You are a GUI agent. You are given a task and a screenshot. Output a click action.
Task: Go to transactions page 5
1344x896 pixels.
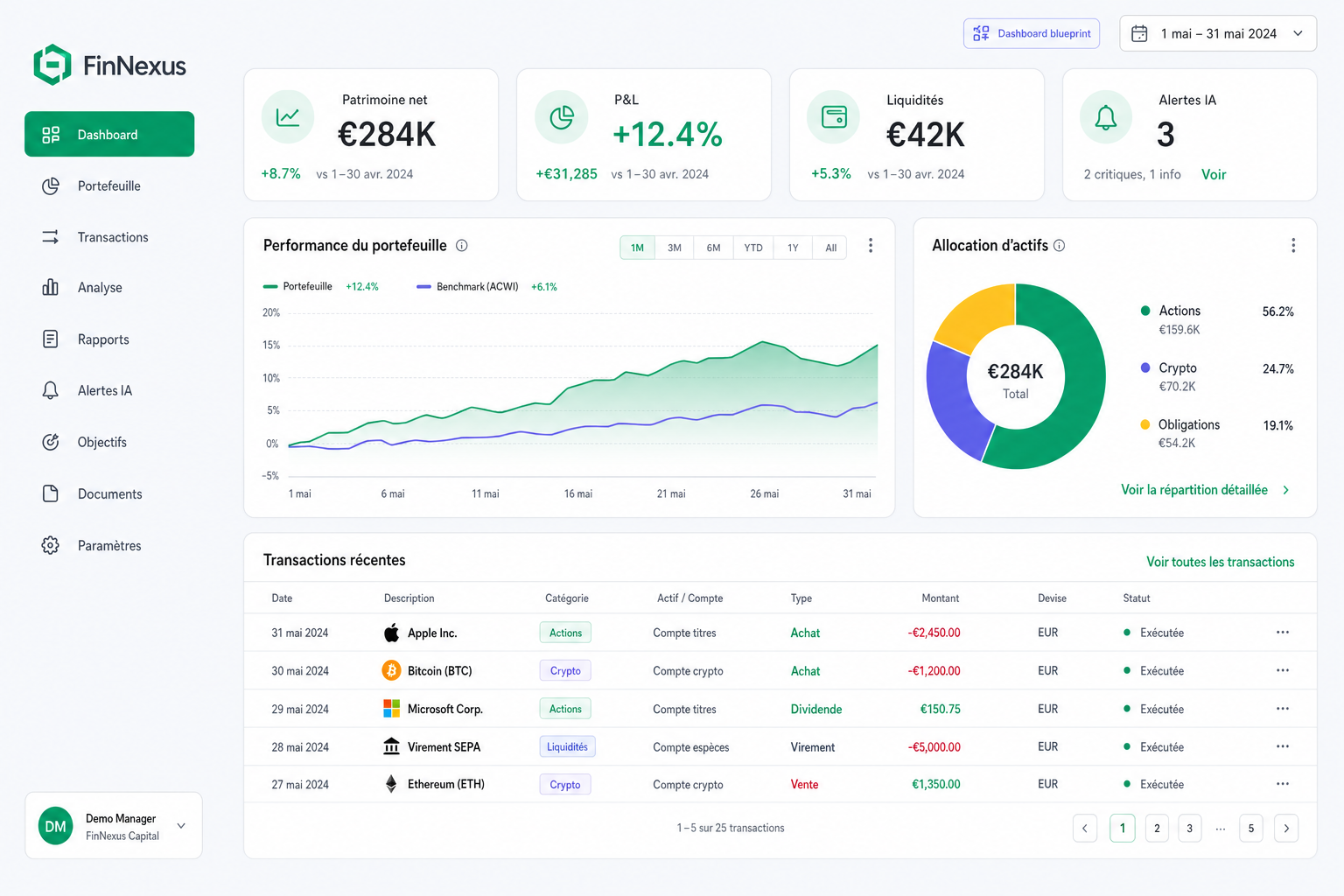[x=1251, y=828]
